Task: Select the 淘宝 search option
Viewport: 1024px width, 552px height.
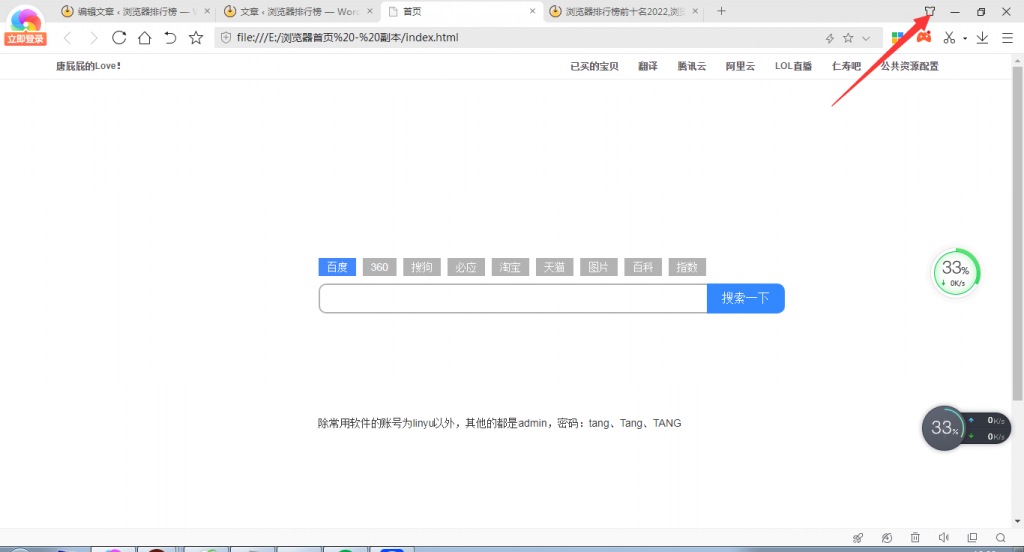Action: click(x=510, y=267)
